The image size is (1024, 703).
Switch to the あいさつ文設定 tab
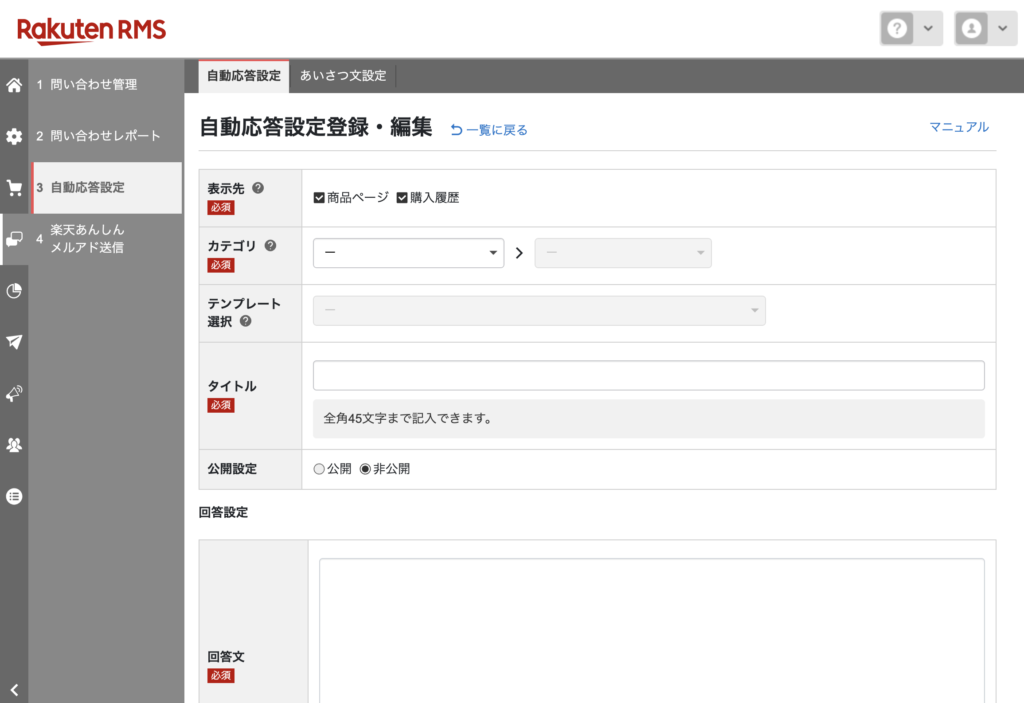coord(343,76)
